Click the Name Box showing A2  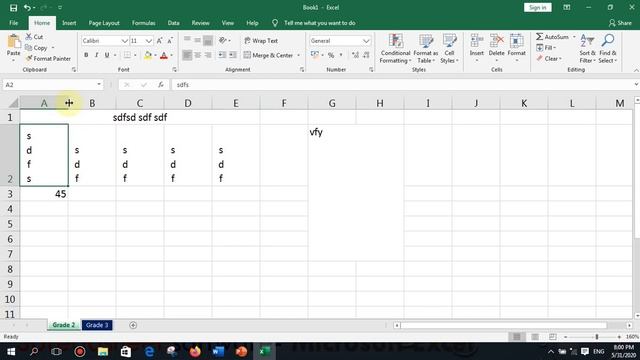tap(53, 84)
